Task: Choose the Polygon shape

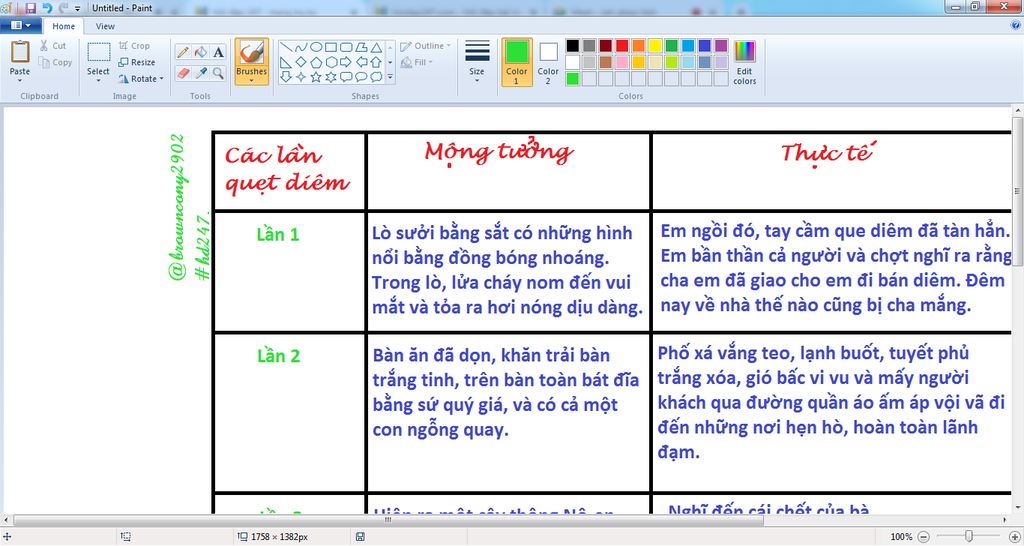Action: pyautogui.click(x=360, y=47)
